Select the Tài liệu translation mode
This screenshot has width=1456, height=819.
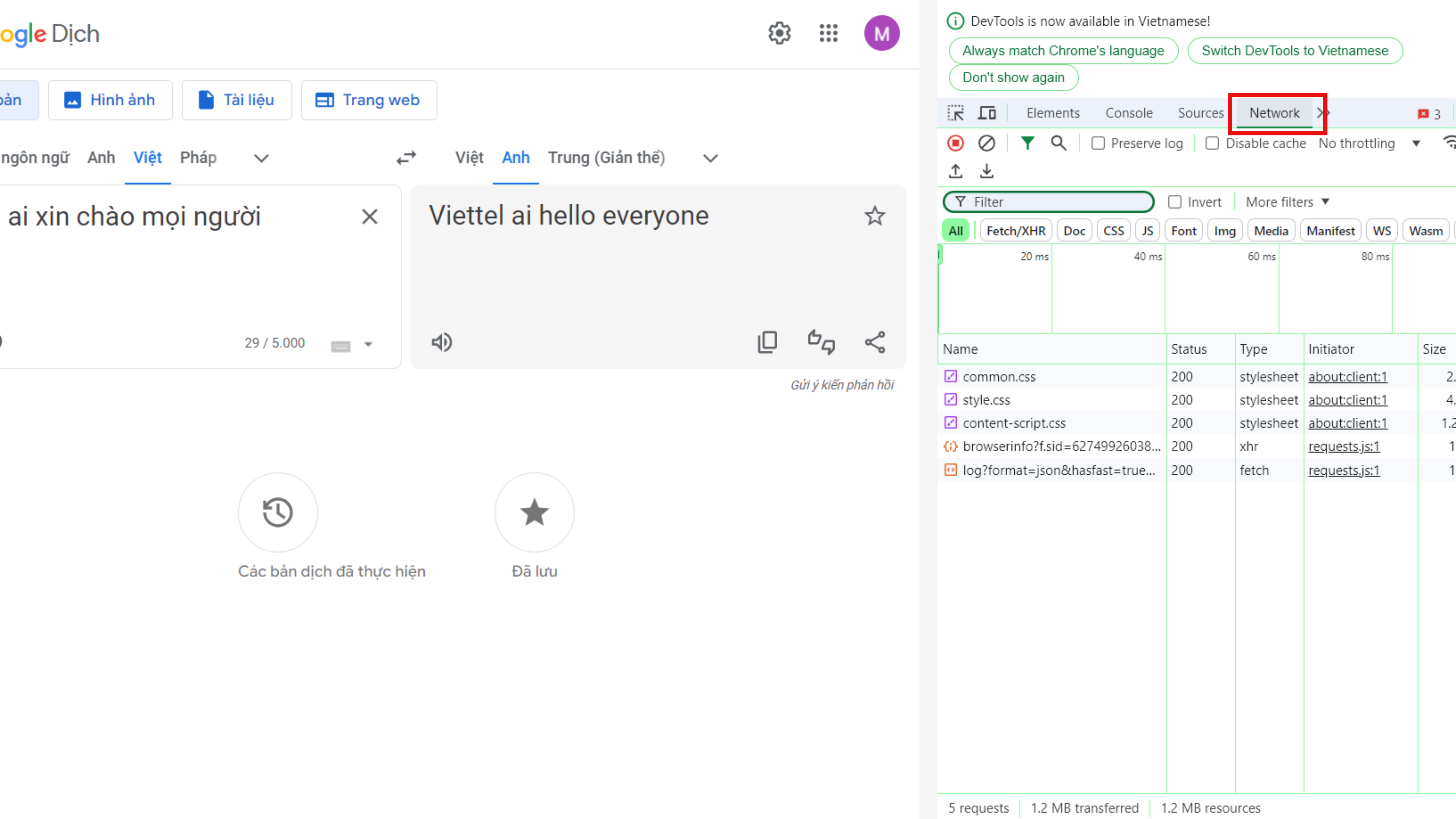237,100
